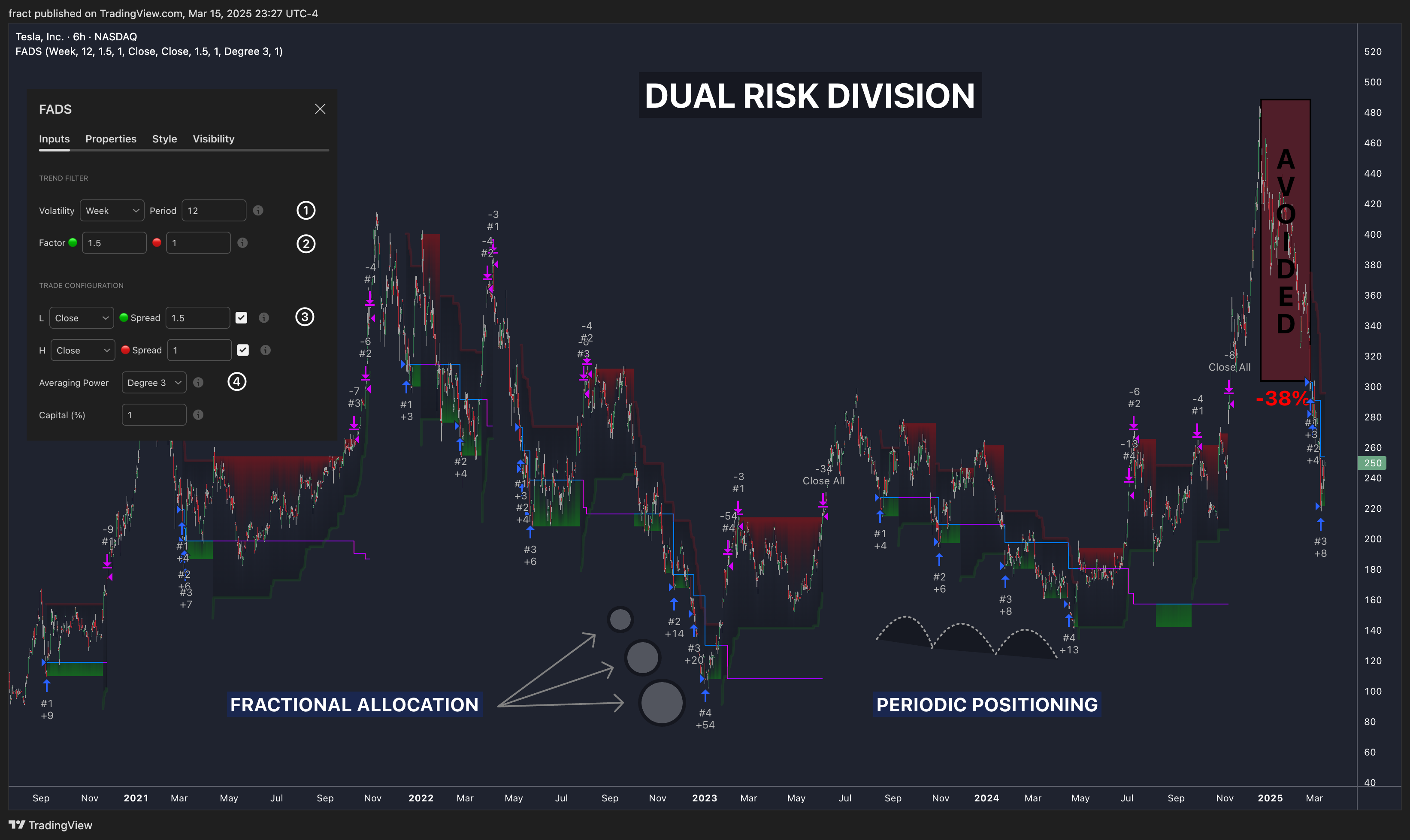Image resolution: width=1410 pixels, height=840 pixels.
Task: Click the current price label 250
Action: tap(1372, 463)
